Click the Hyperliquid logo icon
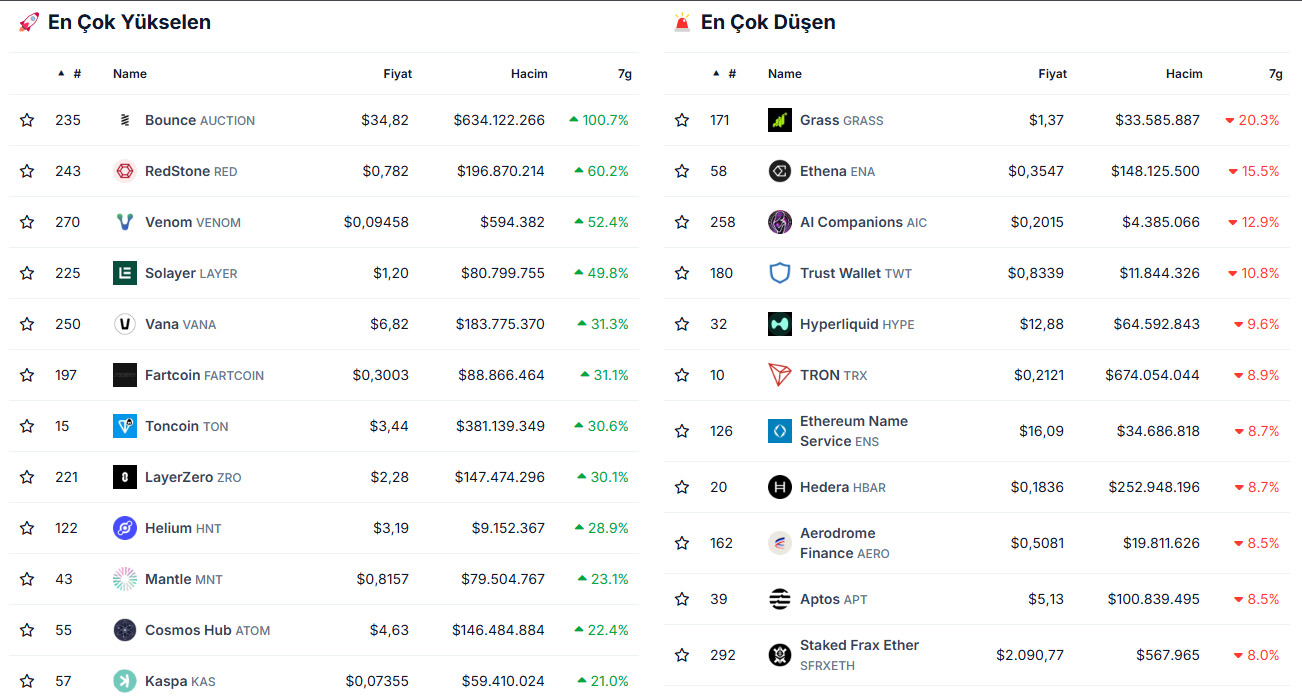 (780, 324)
